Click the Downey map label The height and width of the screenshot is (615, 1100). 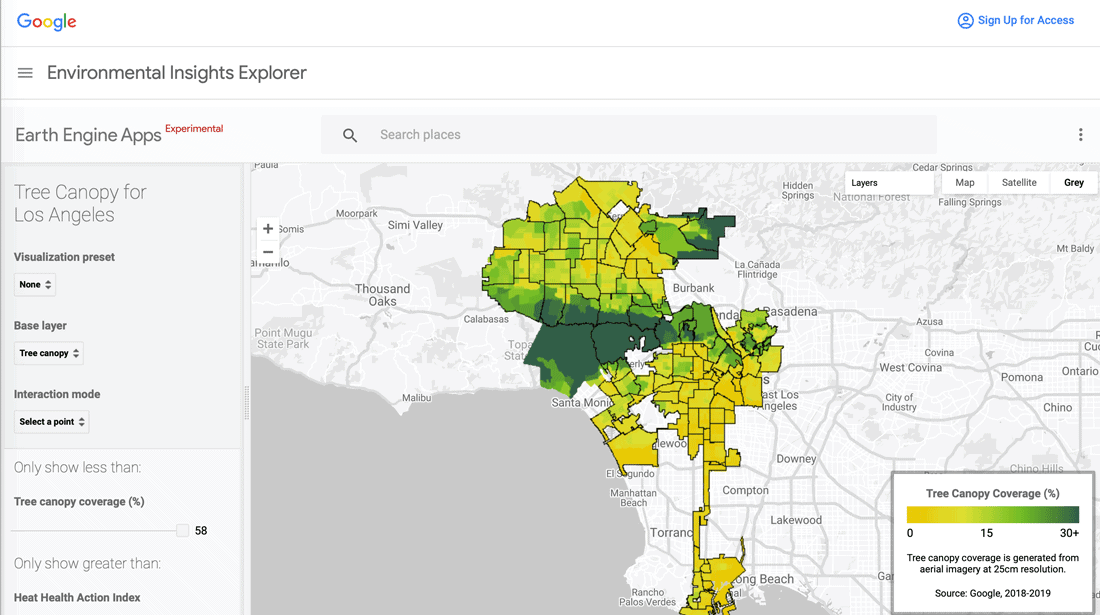[796, 459]
